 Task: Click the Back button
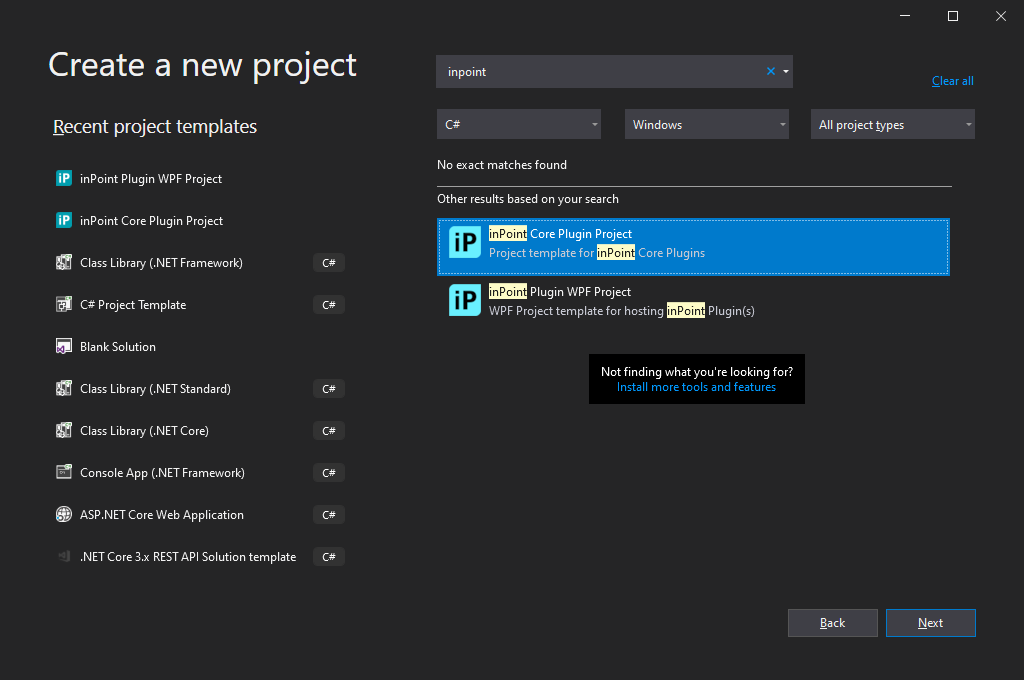point(832,622)
